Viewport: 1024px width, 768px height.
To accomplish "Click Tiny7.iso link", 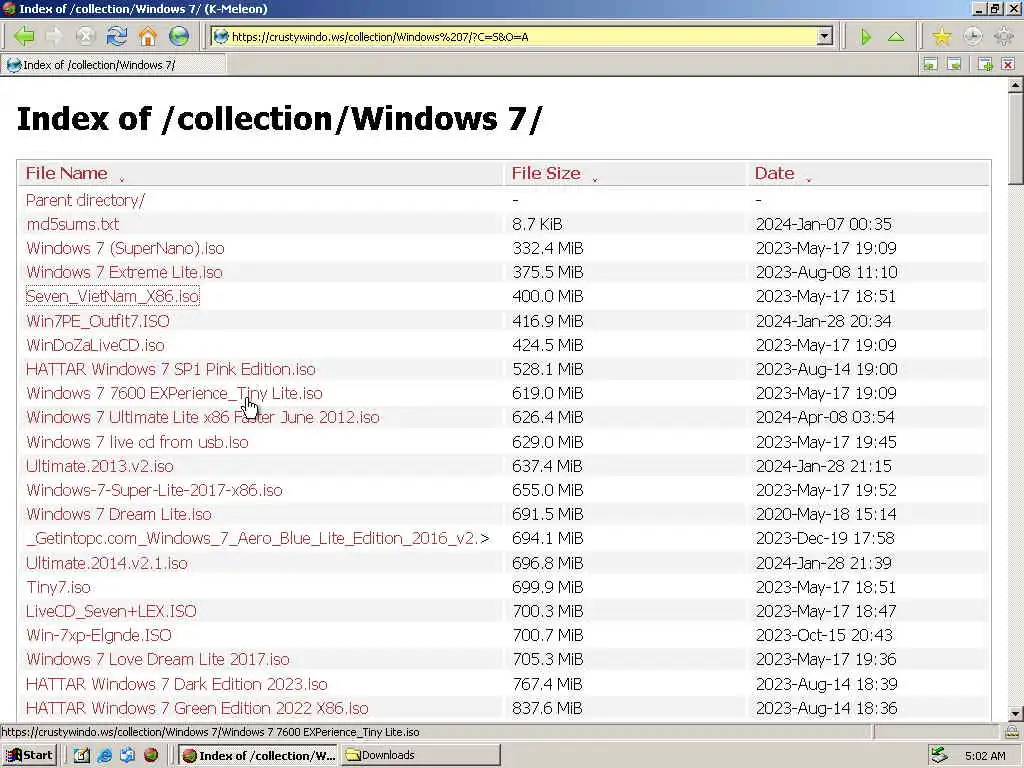I will pos(58,587).
